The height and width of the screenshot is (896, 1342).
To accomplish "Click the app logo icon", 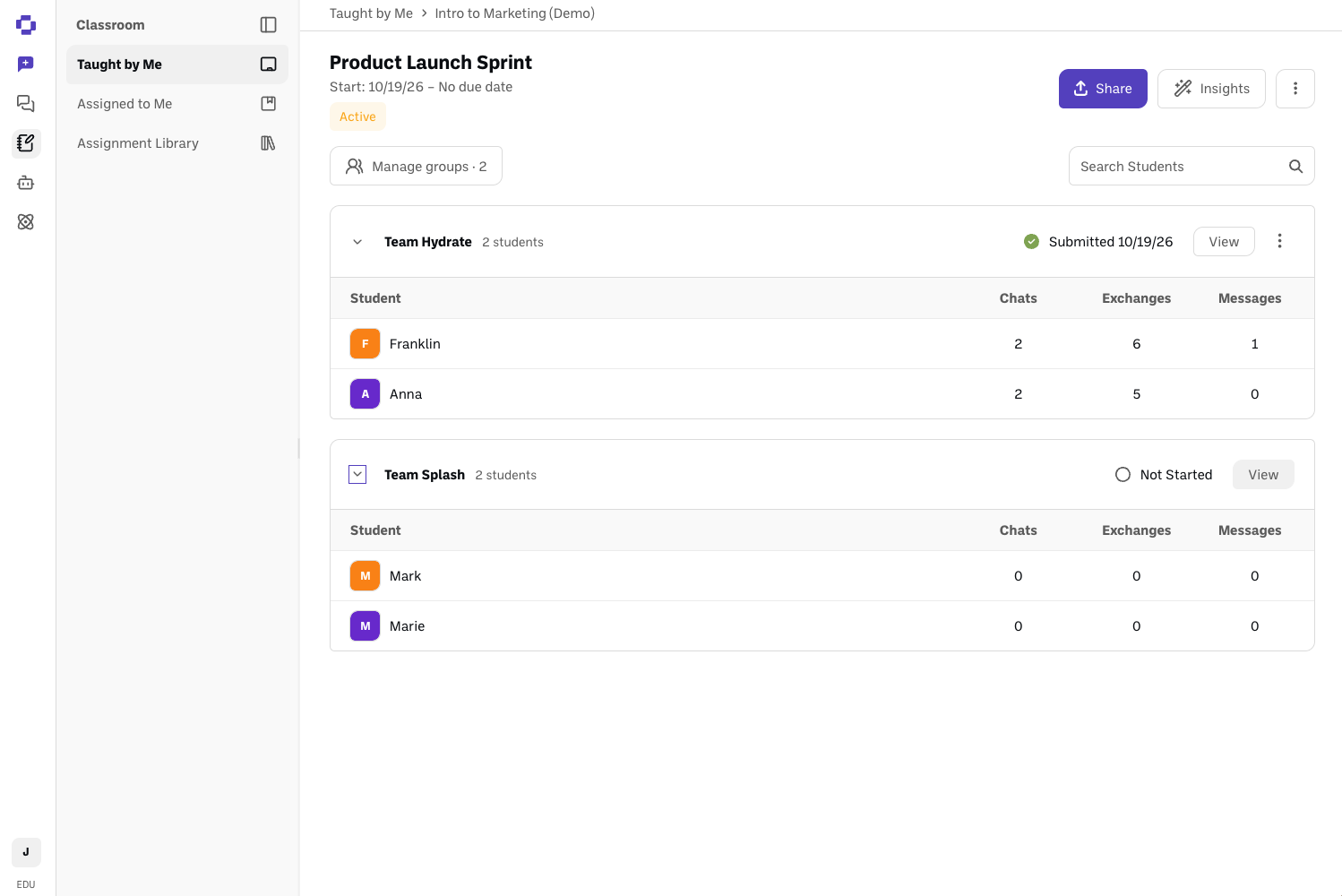I will pos(26,25).
